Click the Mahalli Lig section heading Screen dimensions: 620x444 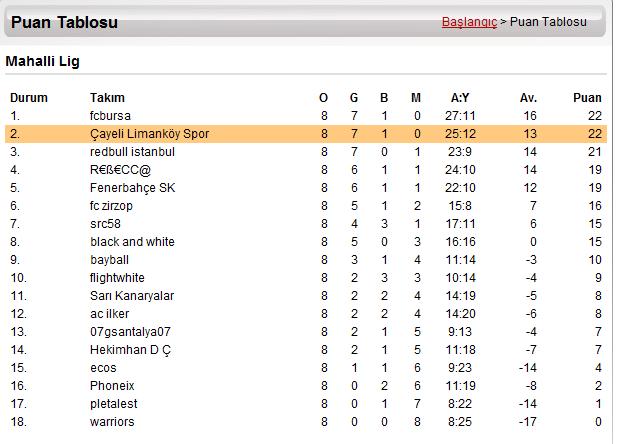click(43, 61)
